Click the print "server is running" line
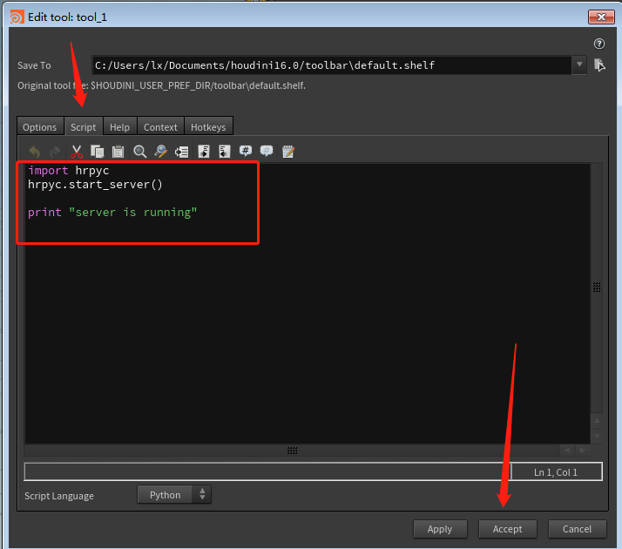This screenshot has width=622, height=549. pyautogui.click(x=112, y=212)
